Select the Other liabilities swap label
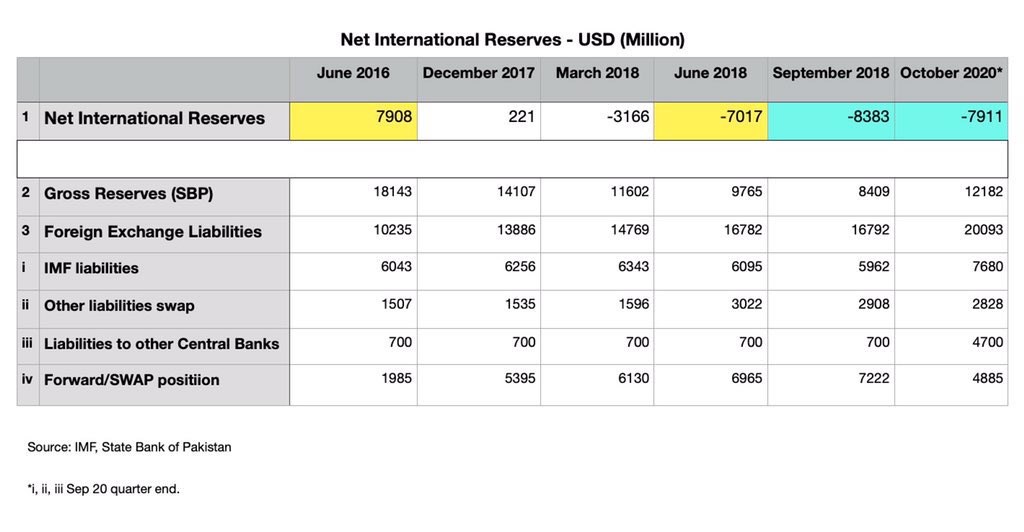This screenshot has height=532, width=1024. coord(119,306)
